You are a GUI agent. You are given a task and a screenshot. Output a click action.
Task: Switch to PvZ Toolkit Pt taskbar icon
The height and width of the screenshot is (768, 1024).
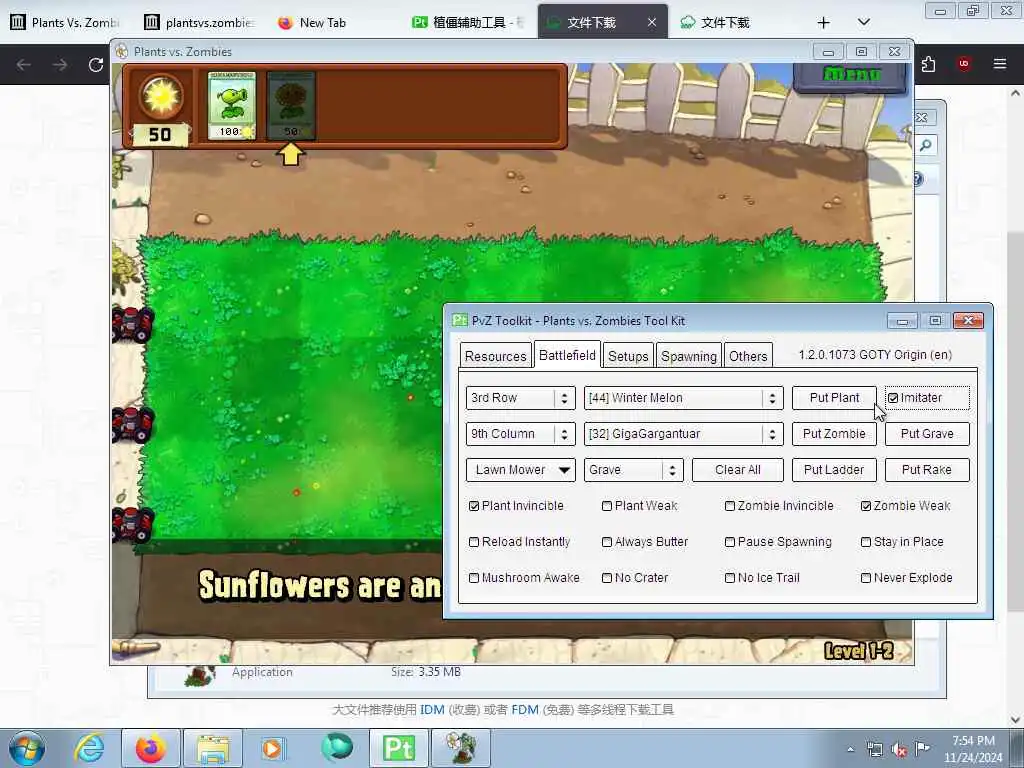(399, 748)
